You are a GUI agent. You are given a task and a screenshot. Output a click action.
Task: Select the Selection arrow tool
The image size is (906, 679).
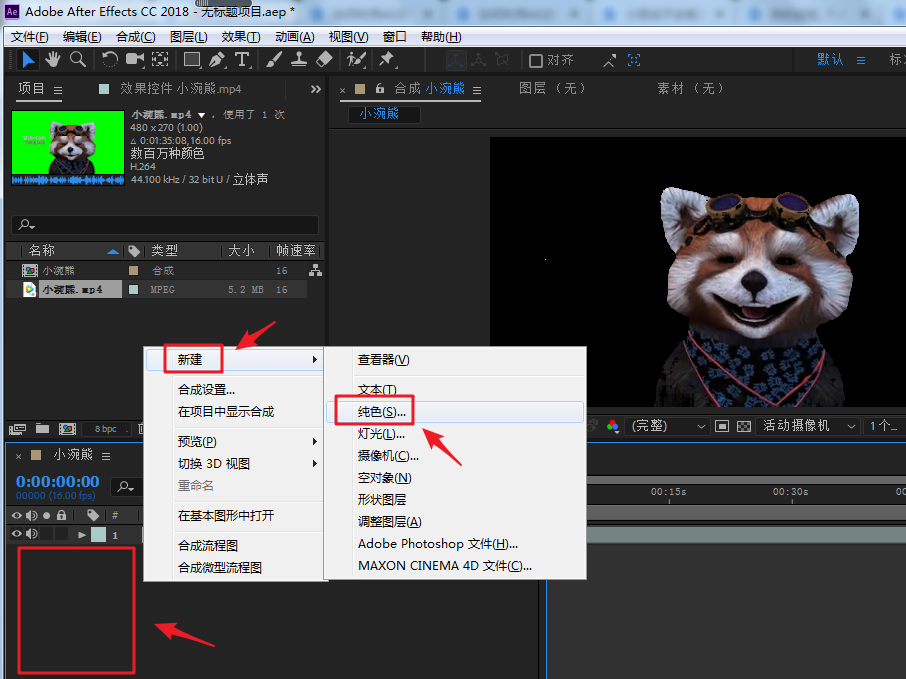[x=28, y=60]
